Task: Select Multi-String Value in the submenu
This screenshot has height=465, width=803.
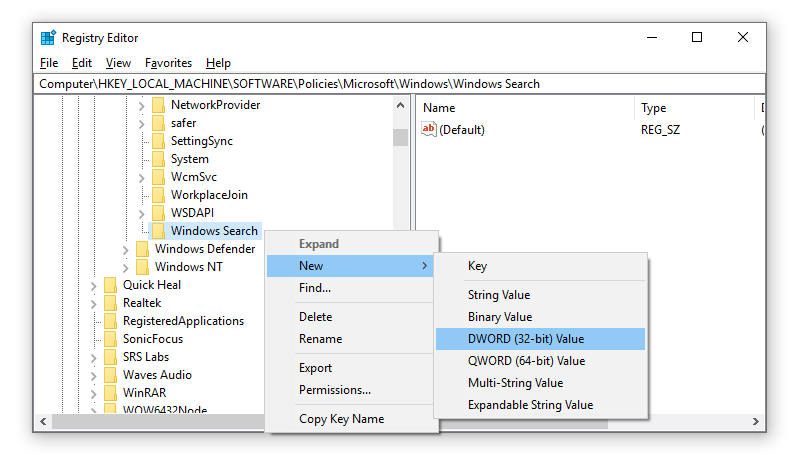Action: click(540, 383)
